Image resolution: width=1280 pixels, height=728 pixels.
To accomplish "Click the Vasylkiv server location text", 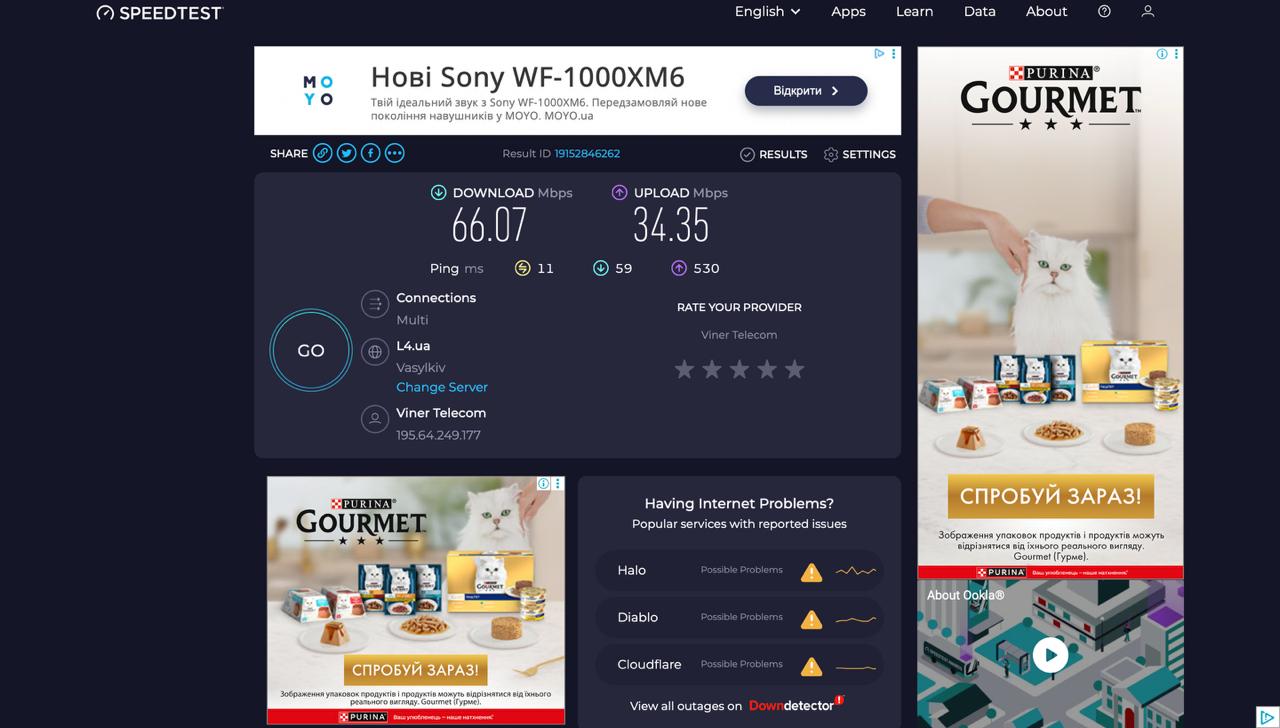I will tap(421, 368).
